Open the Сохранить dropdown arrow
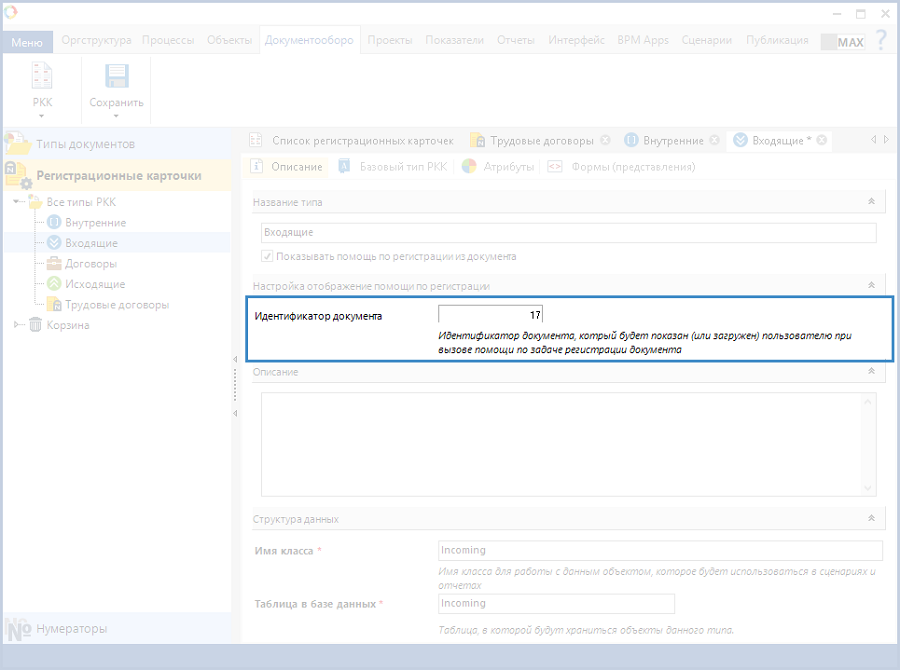This screenshot has height=670, width=900. coord(116,116)
